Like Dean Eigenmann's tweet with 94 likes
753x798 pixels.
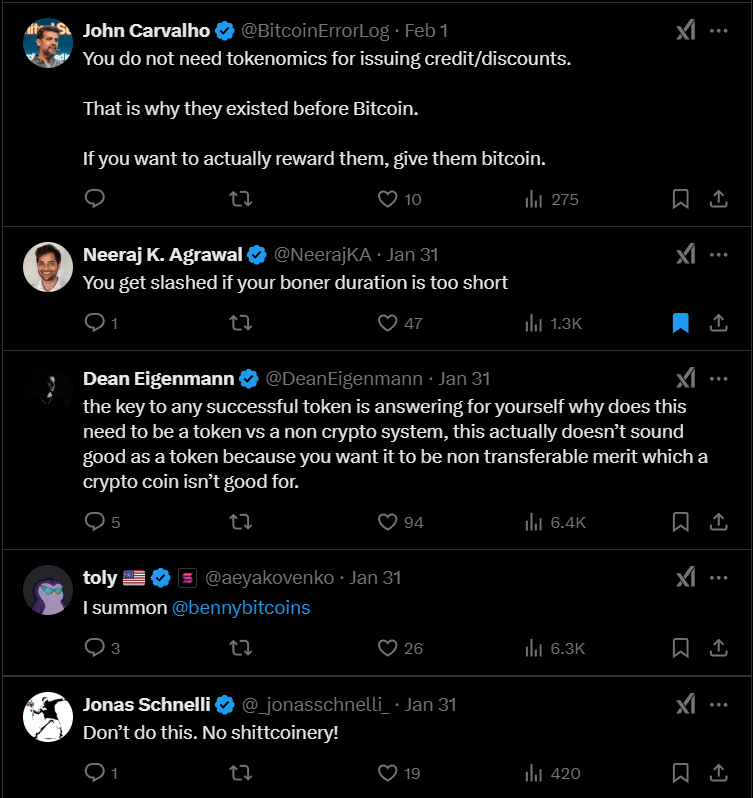pos(388,522)
